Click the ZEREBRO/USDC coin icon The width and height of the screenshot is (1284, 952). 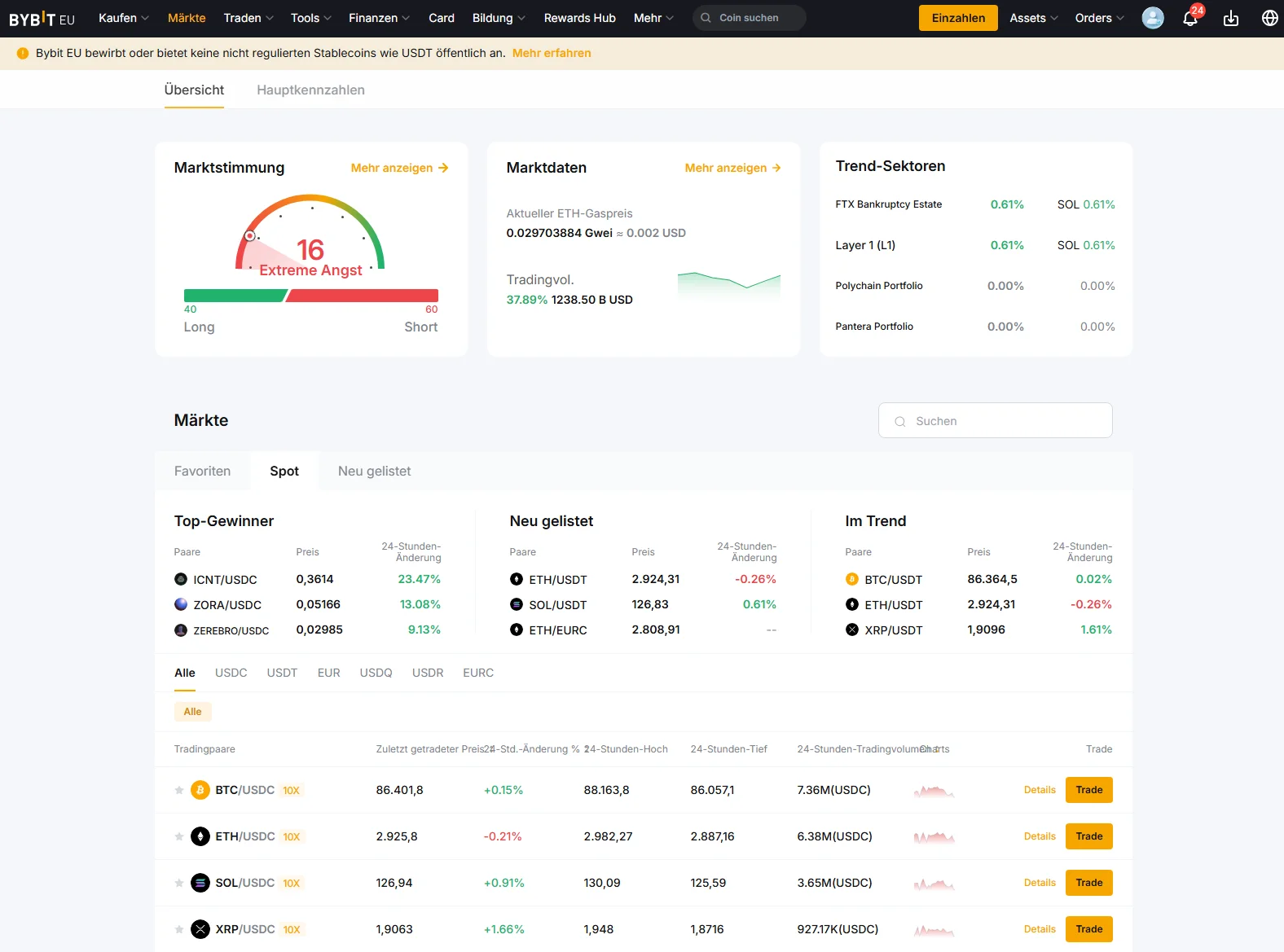point(181,630)
